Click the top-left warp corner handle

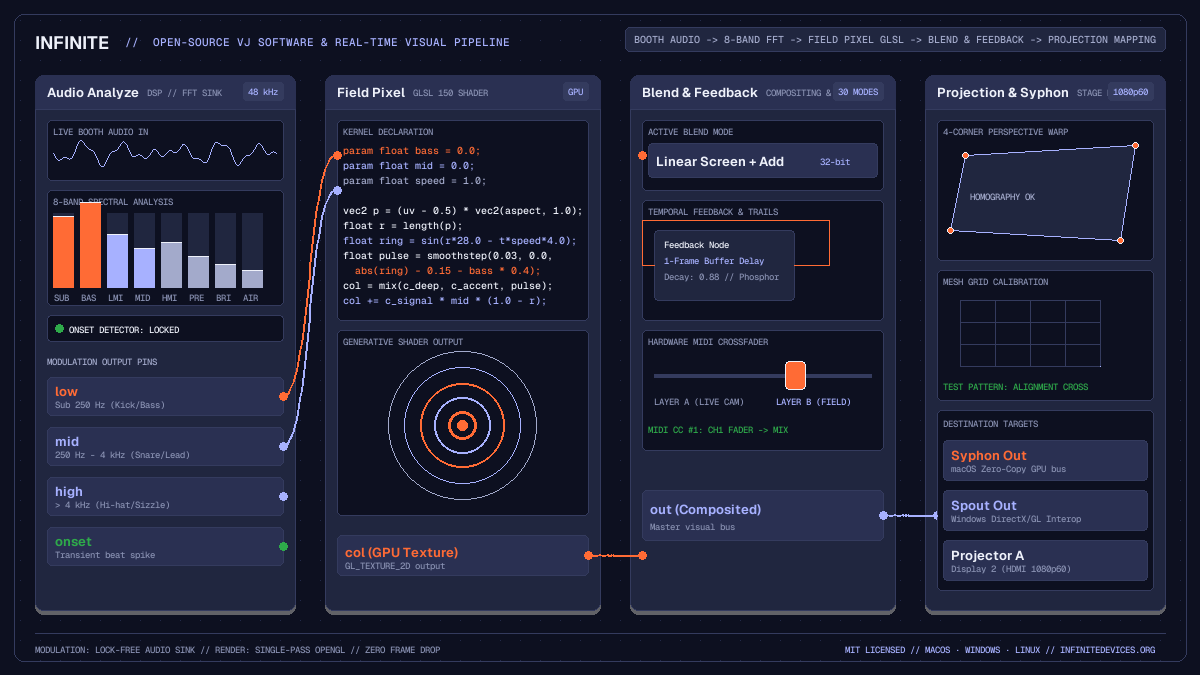click(965, 155)
